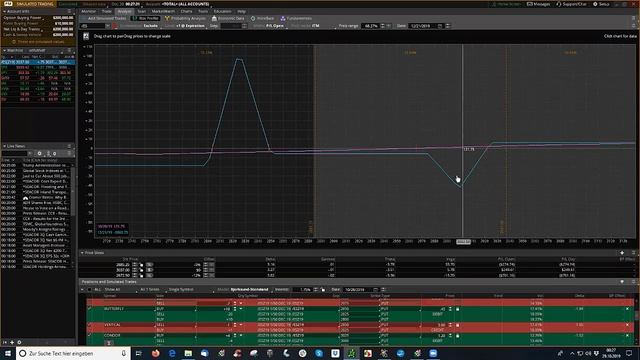Open the thinkBack sub-tab
The image size is (640, 360).
tap(262, 18)
